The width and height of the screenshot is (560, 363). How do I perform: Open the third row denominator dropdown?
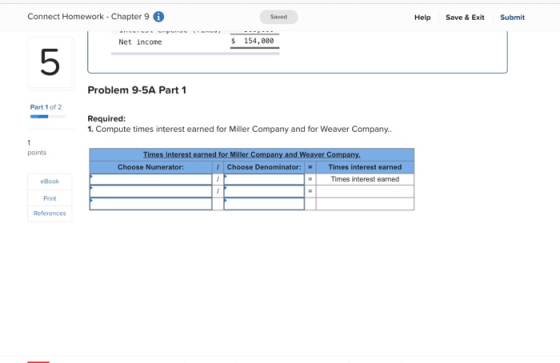coord(264,204)
